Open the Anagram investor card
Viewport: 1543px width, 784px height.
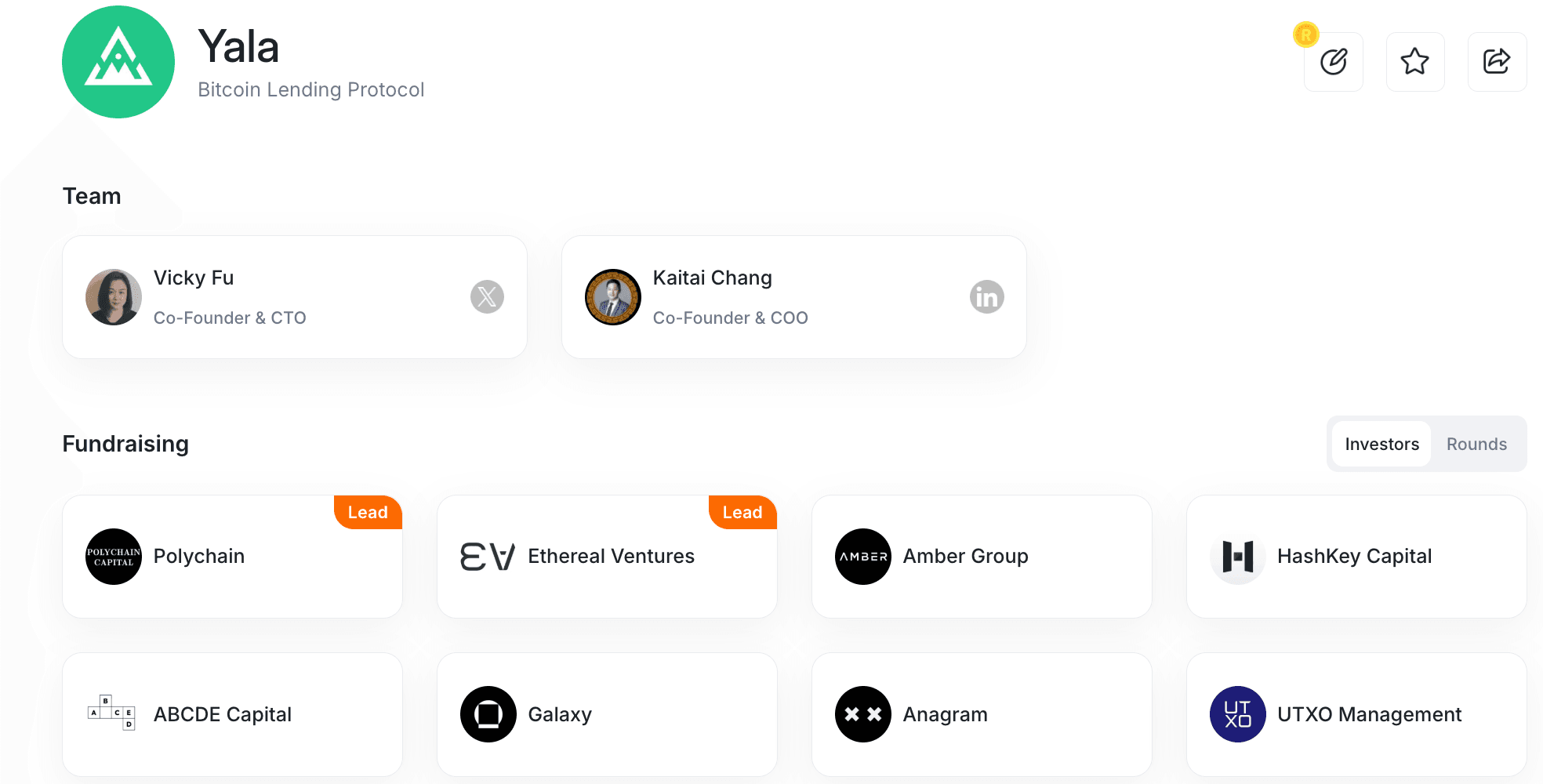point(982,714)
